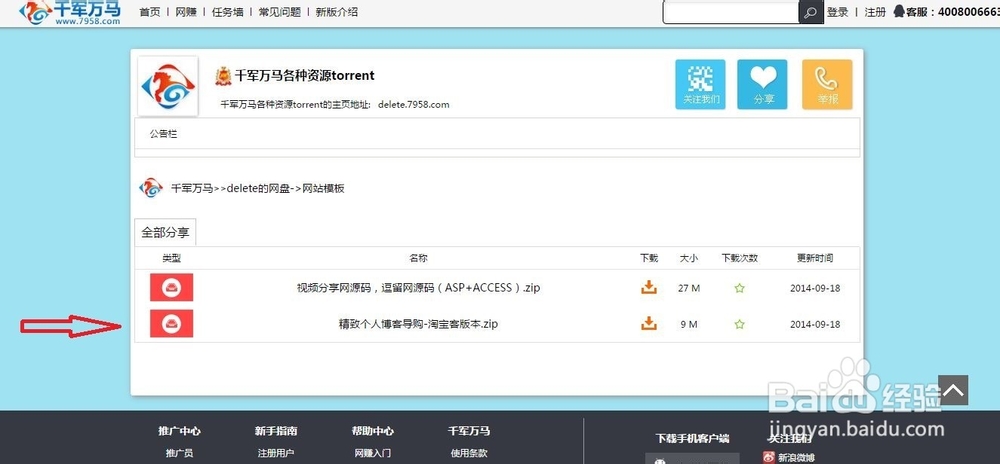Screen dimensions: 1000x464
Task: Click the 名称 column header
Action: [x=418, y=258]
